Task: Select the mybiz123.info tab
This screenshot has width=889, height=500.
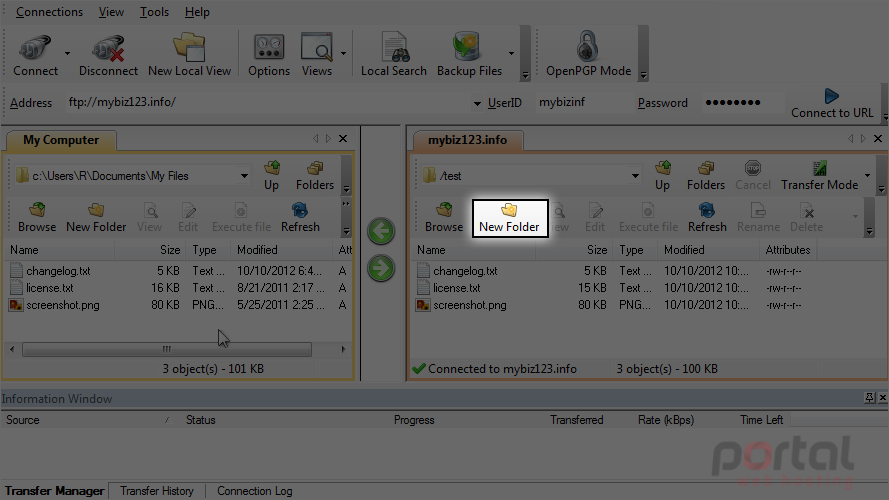Action: point(468,140)
